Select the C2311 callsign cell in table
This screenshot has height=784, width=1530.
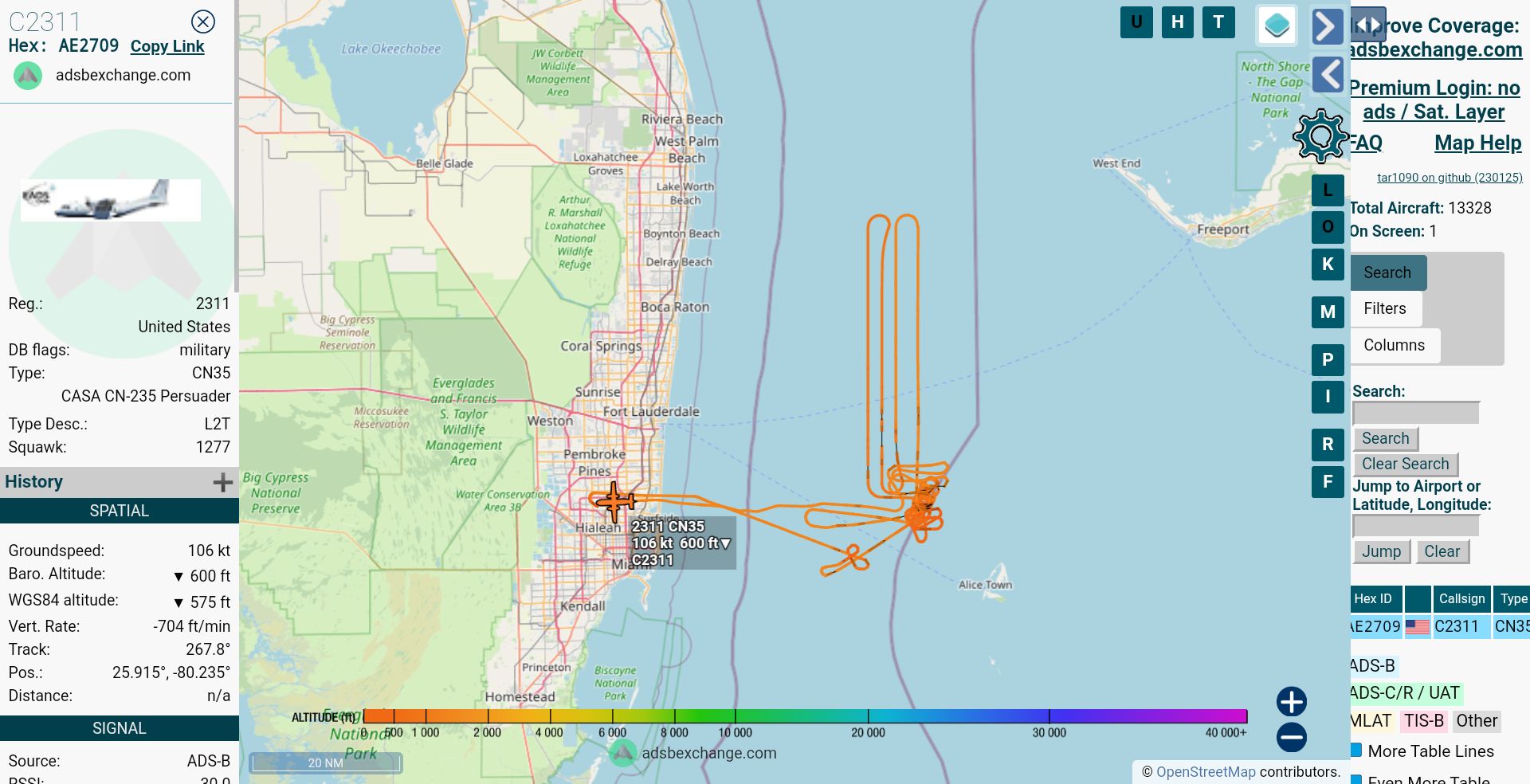coord(1461,627)
